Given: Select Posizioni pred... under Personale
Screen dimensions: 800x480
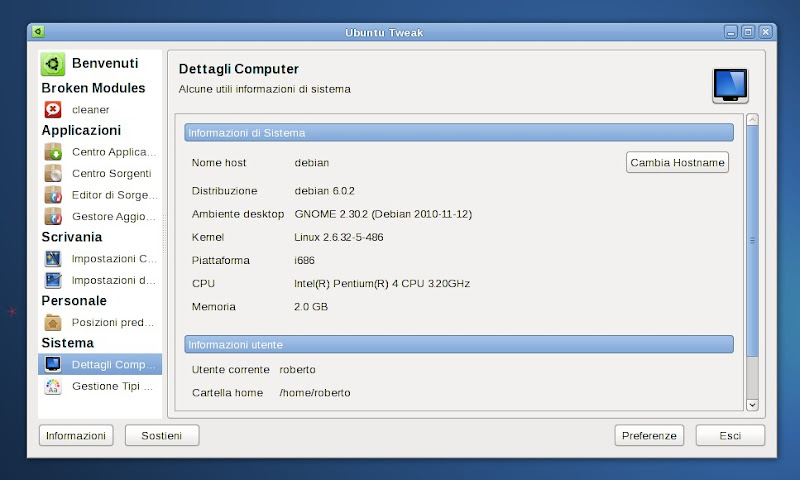Looking at the screenshot, I should [x=100, y=322].
